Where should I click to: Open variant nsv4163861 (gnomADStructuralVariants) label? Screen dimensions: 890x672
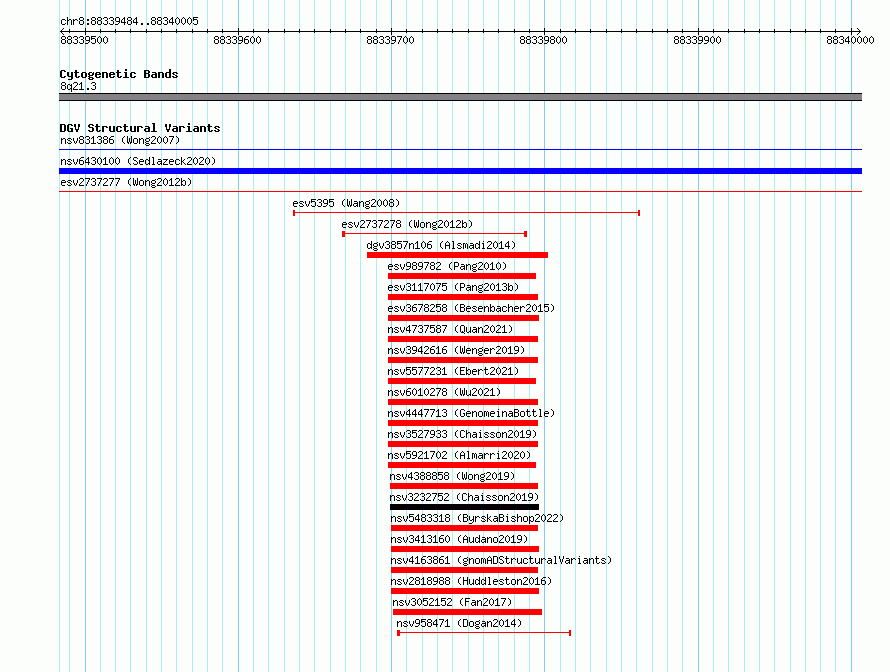(501, 560)
